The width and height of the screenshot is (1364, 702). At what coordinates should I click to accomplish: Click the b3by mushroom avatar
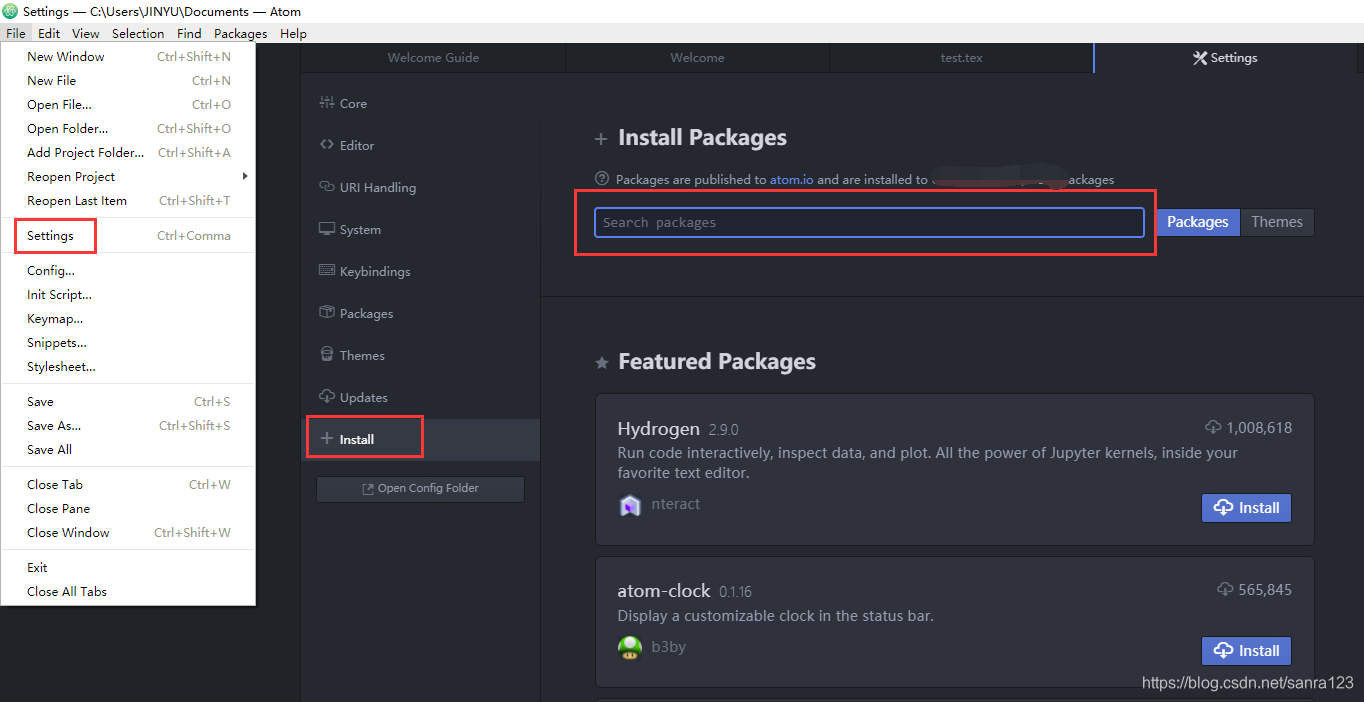coord(629,648)
